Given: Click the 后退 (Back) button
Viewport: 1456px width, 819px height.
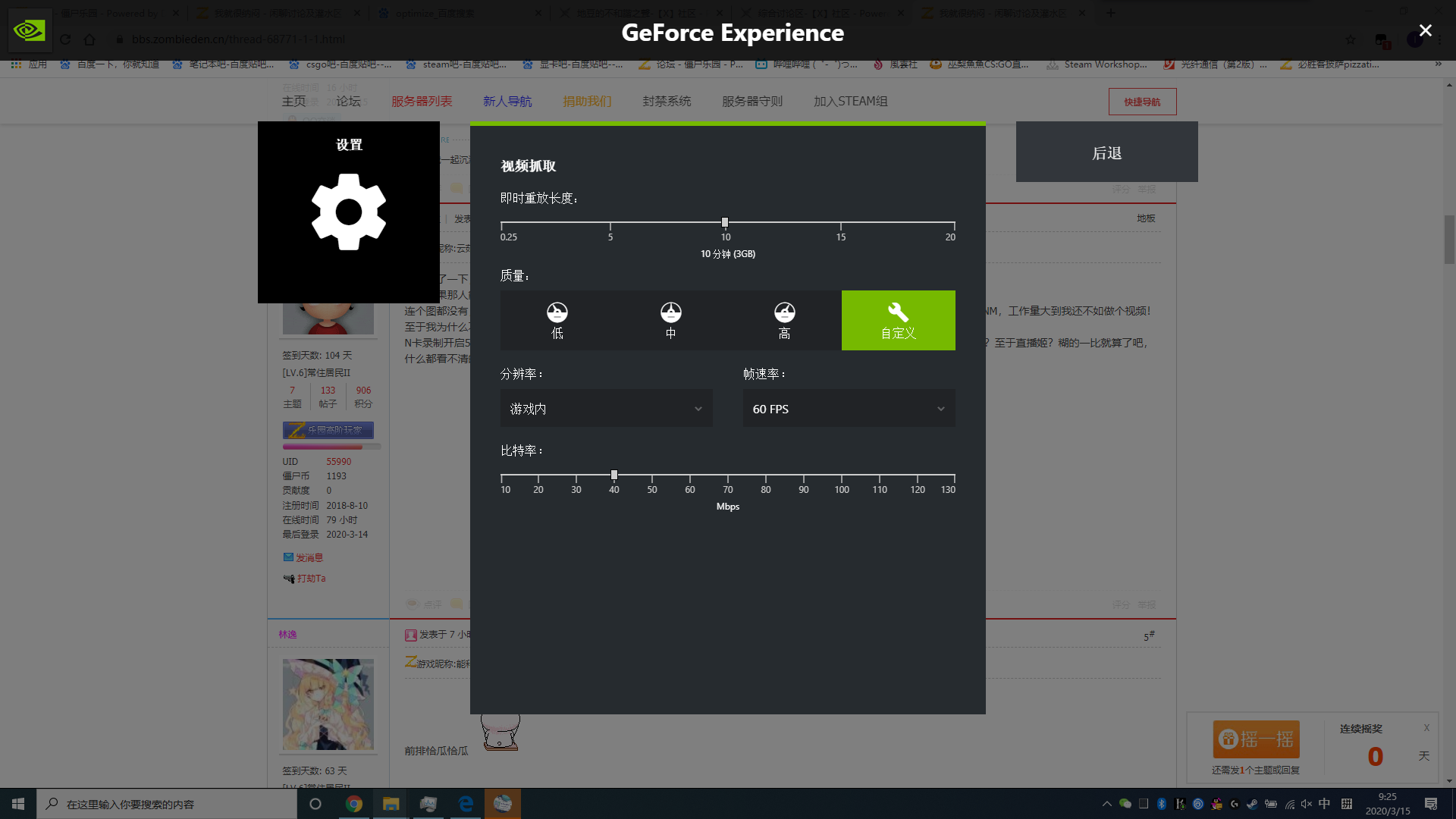Looking at the screenshot, I should pos(1106,152).
